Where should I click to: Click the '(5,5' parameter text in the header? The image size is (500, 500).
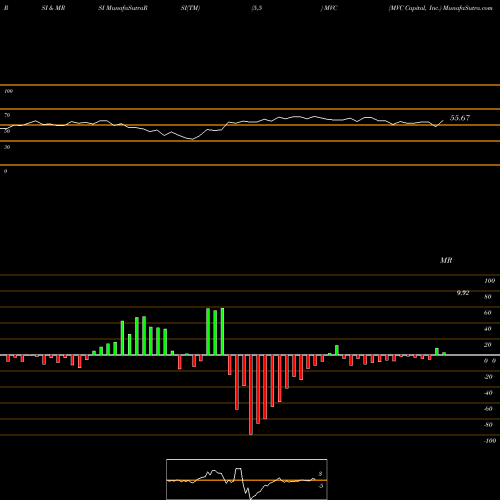[x=257, y=8]
